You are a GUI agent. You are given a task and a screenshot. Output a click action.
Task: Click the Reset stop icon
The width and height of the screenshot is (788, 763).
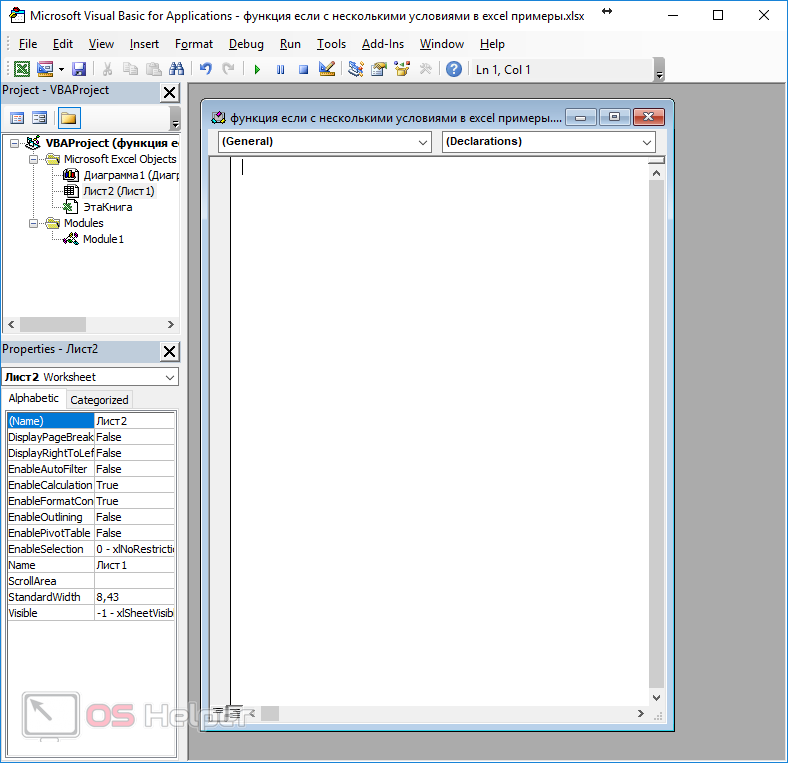pyautogui.click(x=304, y=69)
